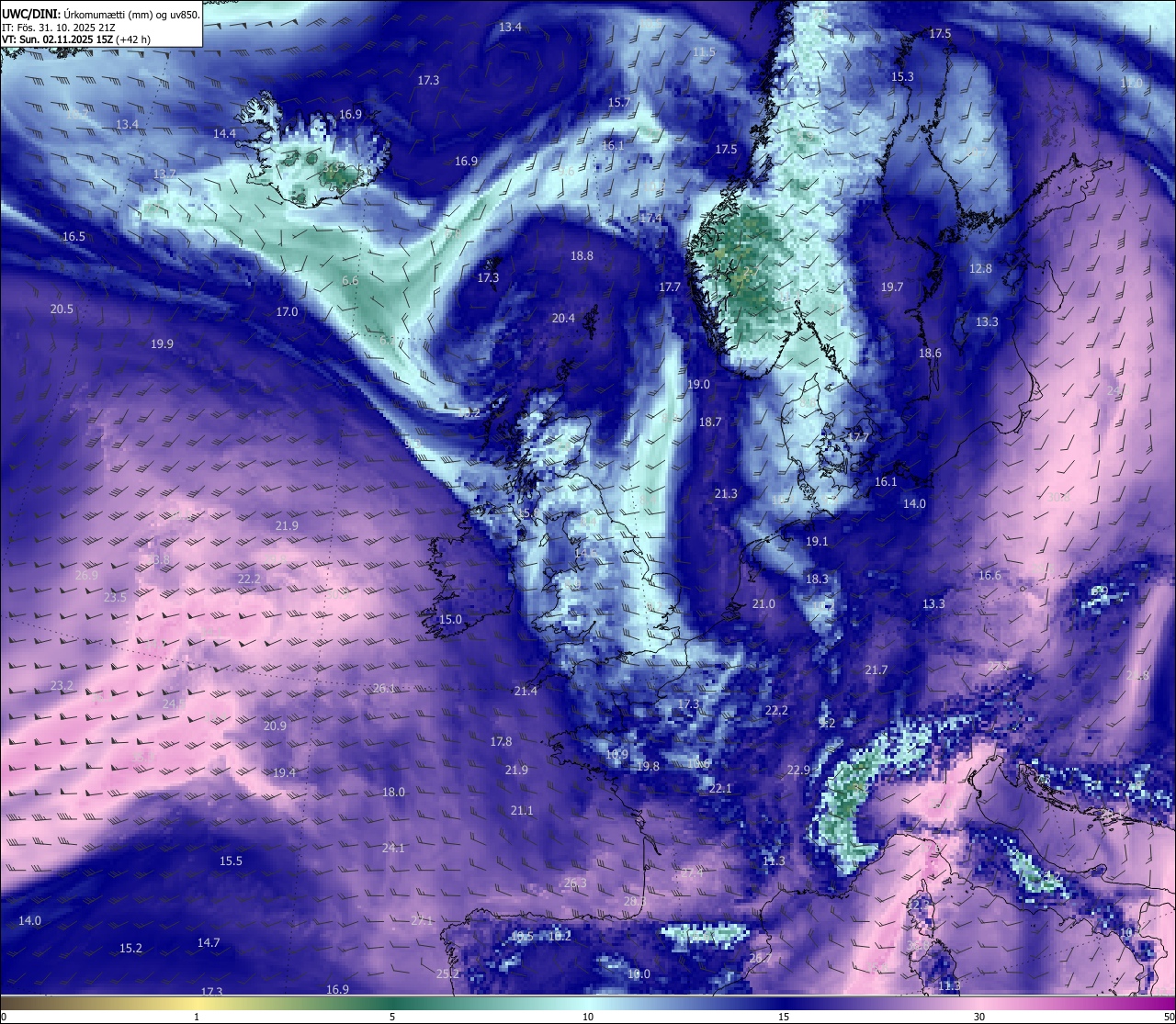Click the legend tick label 50

pos(1169,1017)
